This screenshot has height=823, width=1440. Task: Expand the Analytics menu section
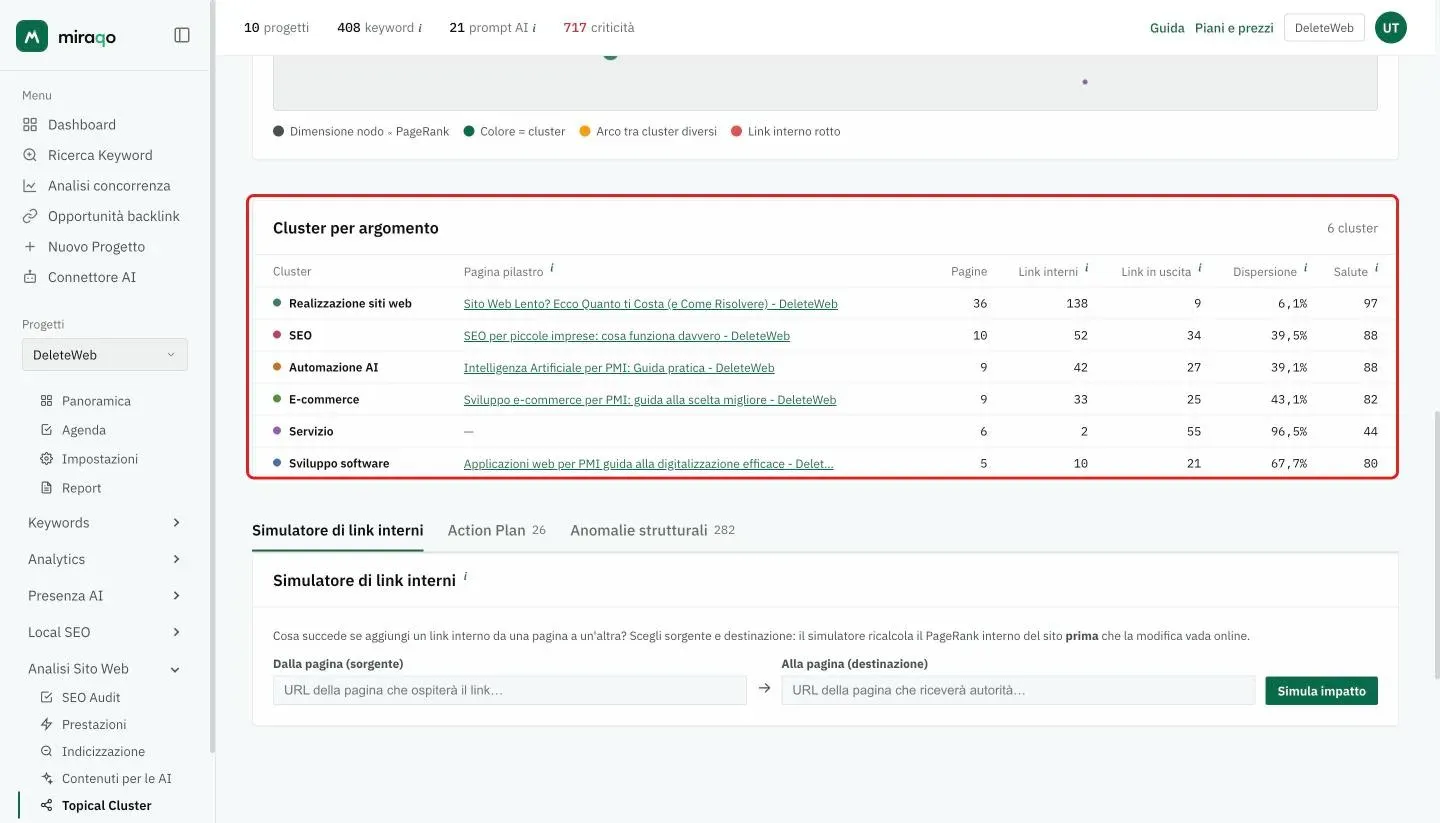pyautogui.click(x=105, y=559)
